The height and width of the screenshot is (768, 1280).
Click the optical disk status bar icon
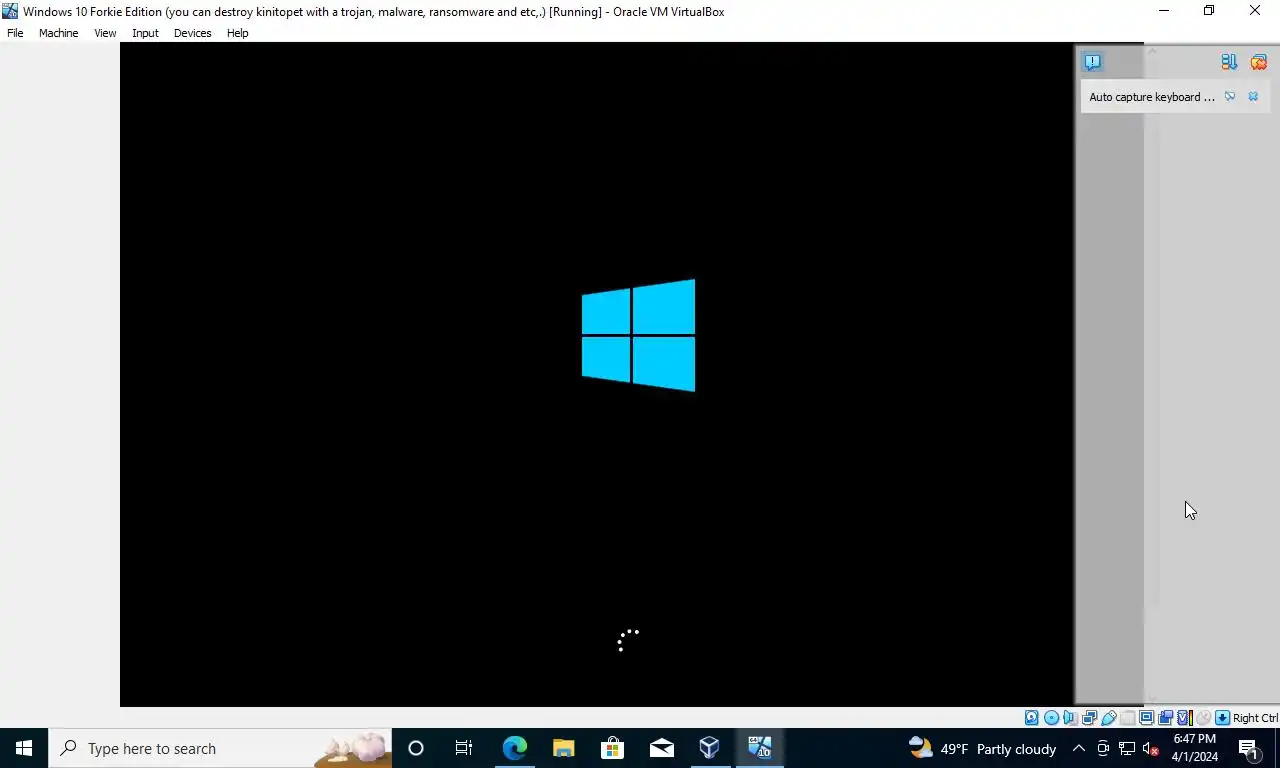tap(1051, 718)
